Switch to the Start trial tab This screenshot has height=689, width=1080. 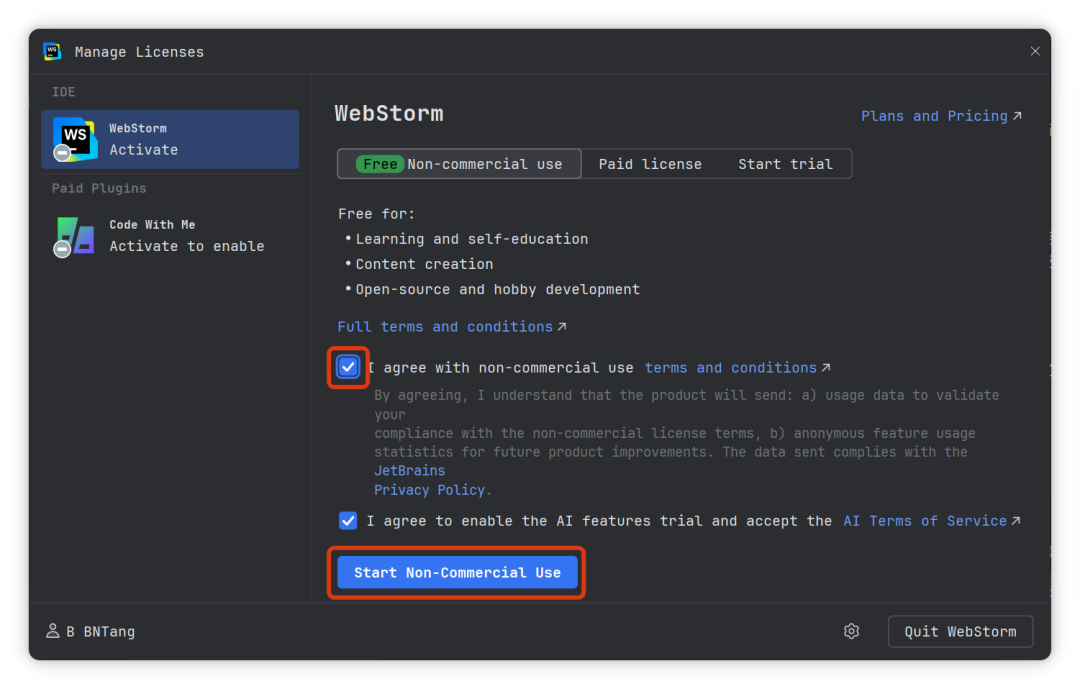click(785, 164)
